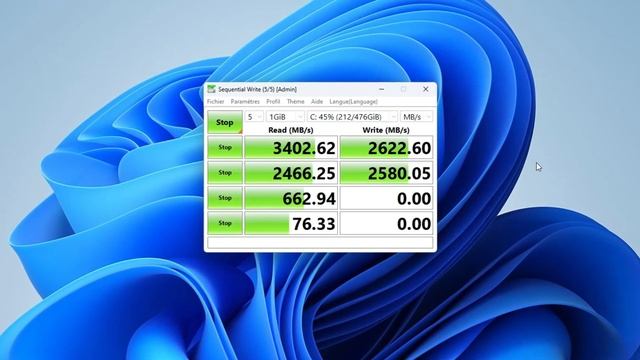Stop the test row showing 2466.25 read
640x360 pixels.
(x=225, y=173)
